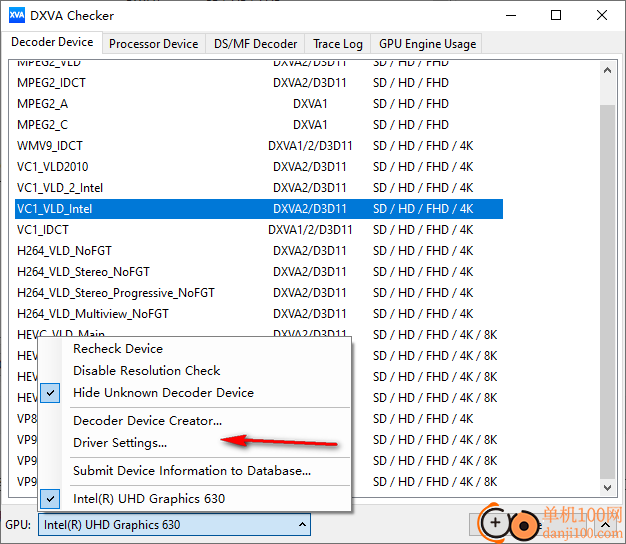Minimize the DXVA Checker window
This screenshot has width=626, height=544.
[511, 16]
